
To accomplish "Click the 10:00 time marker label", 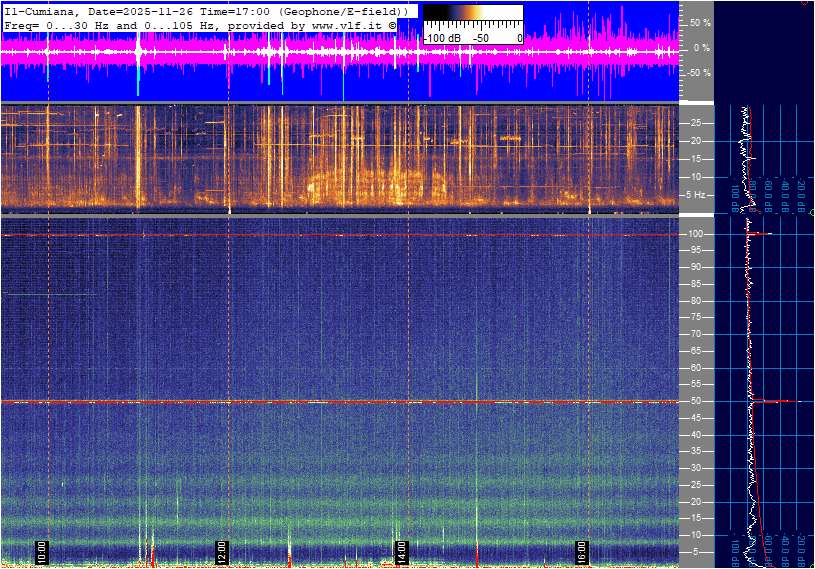I will click(42, 552).
